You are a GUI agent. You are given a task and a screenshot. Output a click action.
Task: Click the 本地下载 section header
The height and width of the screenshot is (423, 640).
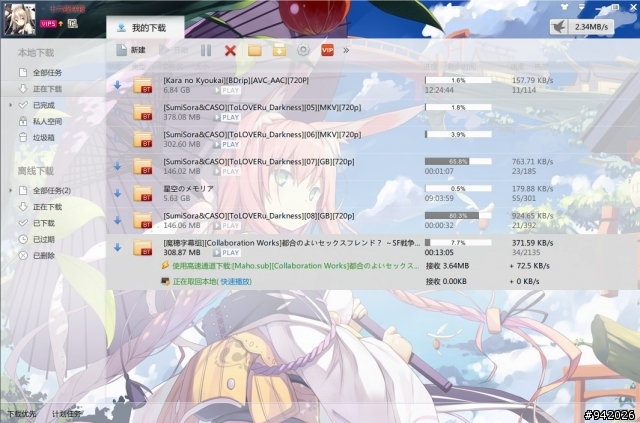[x=36, y=53]
